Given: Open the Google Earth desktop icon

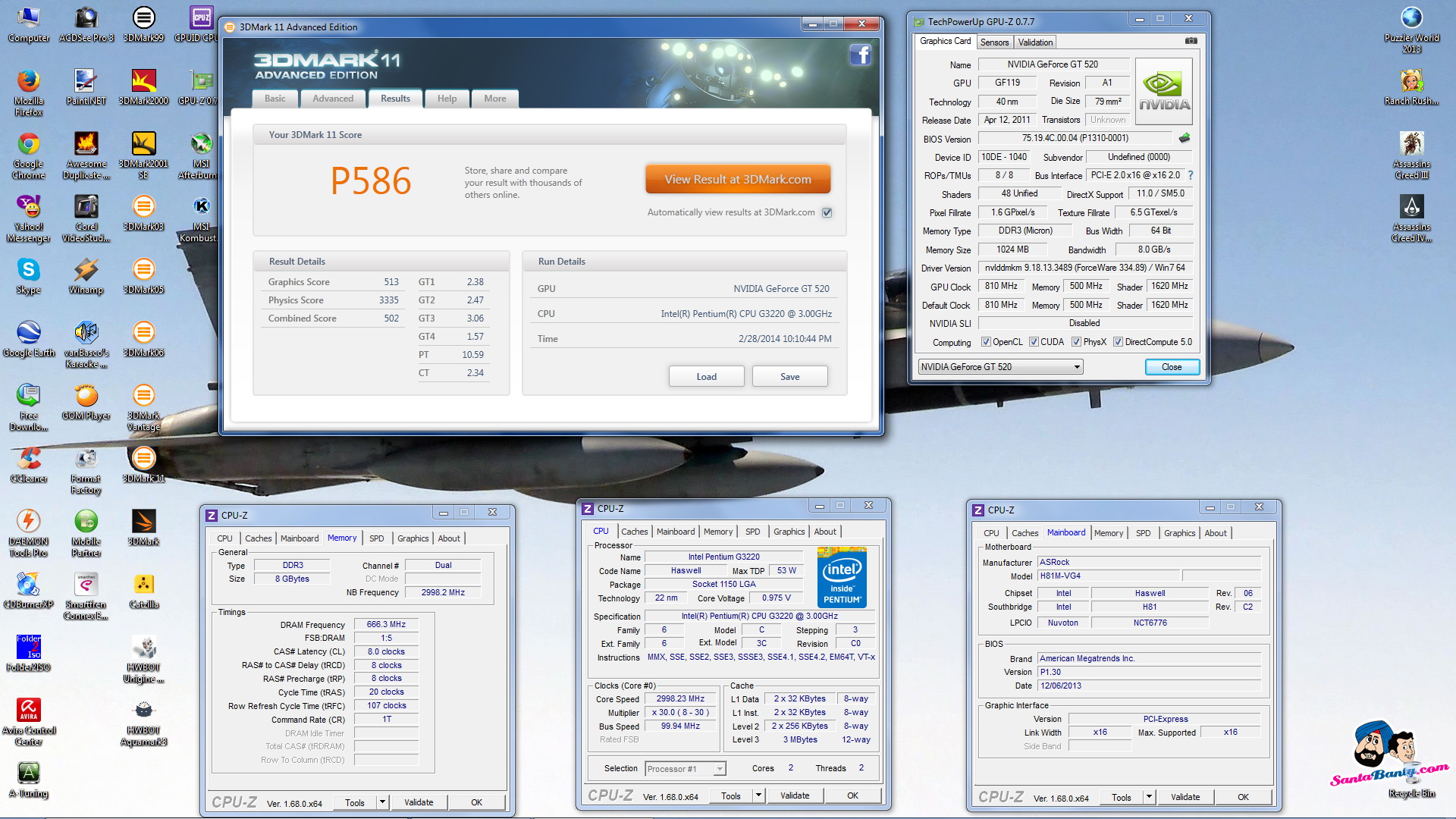Looking at the screenshot, I should [x=29, y=339].
